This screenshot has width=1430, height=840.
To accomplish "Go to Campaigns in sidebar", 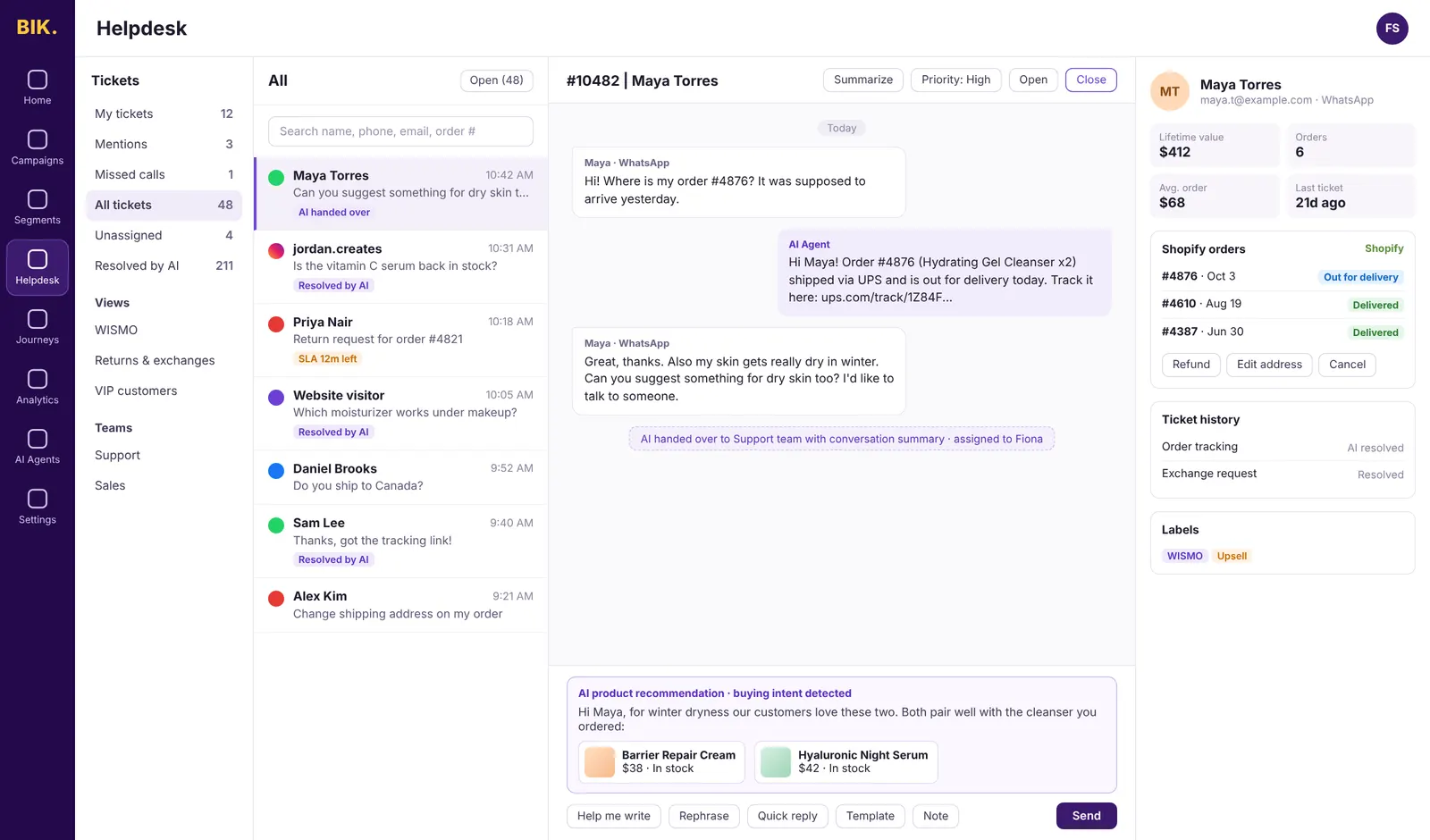I will 38,148.
